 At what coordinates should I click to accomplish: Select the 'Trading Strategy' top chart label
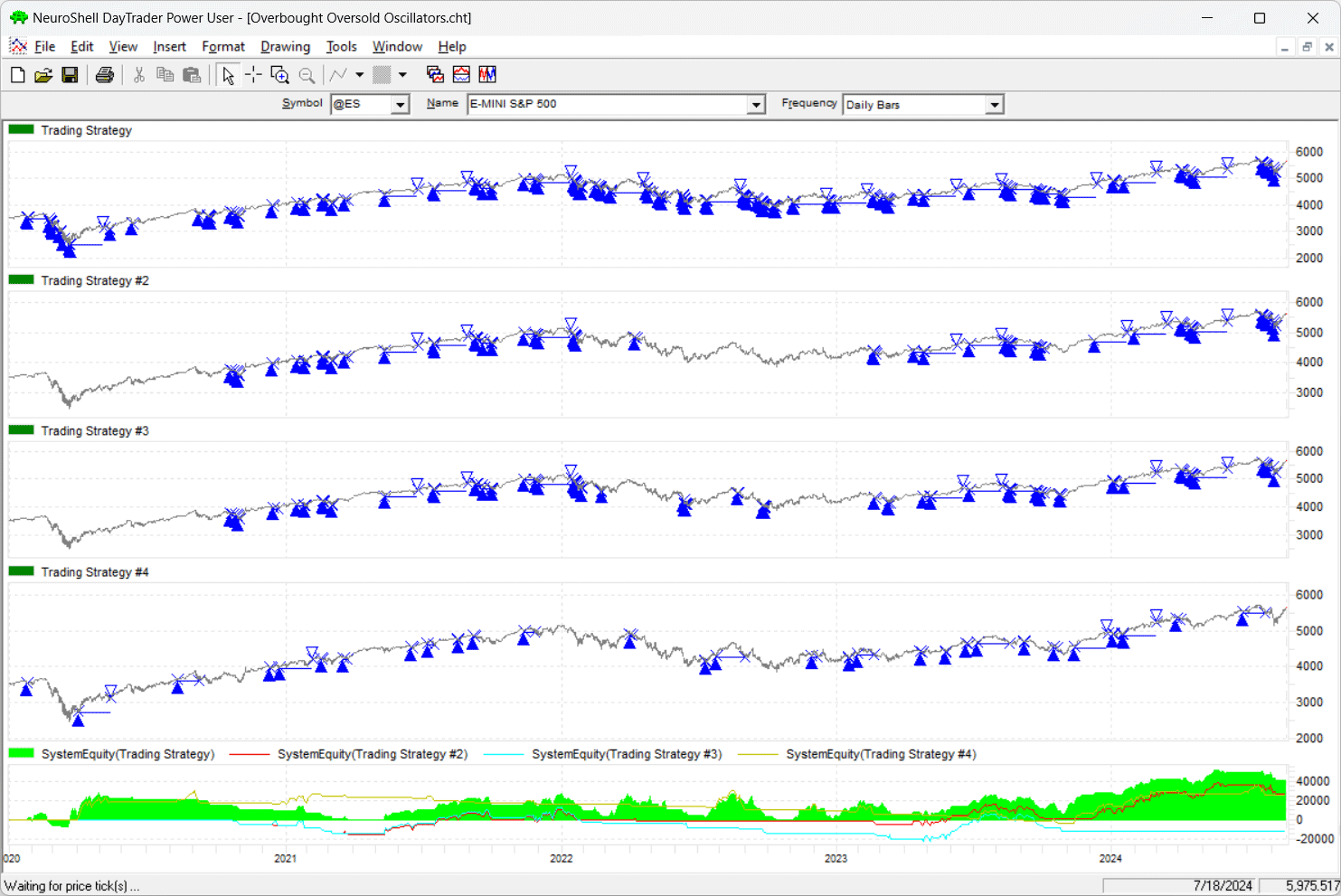(x=86, y=130)
